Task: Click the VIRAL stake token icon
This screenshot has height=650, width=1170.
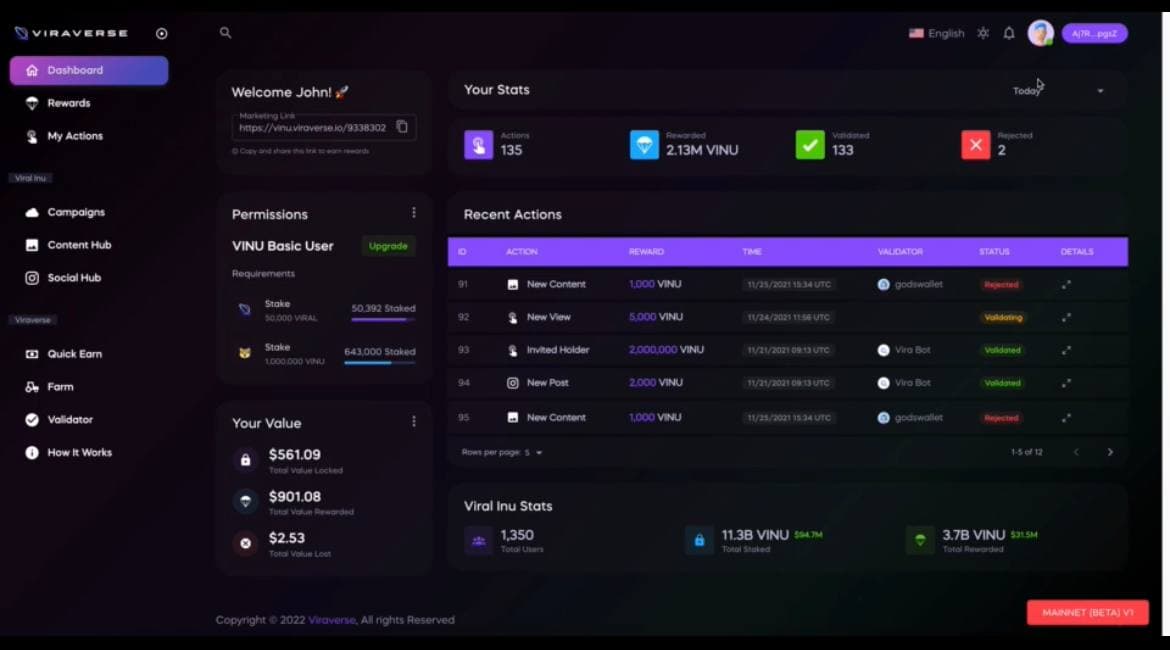Action: [x=245, y=309]
